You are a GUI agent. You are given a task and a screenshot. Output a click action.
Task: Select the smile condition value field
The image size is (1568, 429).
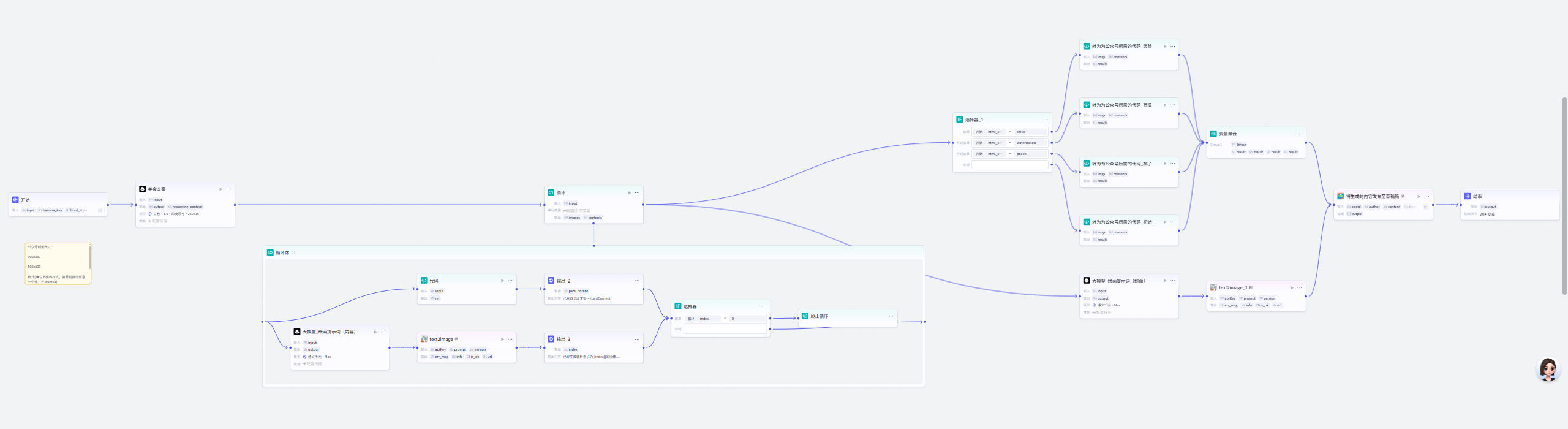coord(1031,132)
